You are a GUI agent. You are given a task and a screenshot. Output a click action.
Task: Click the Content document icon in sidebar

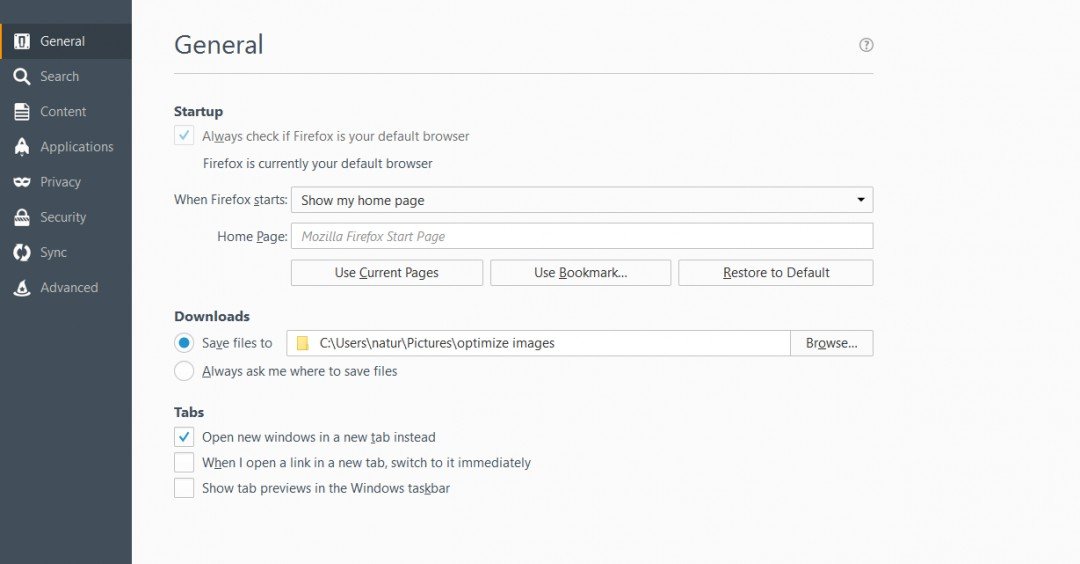[21, 112]
